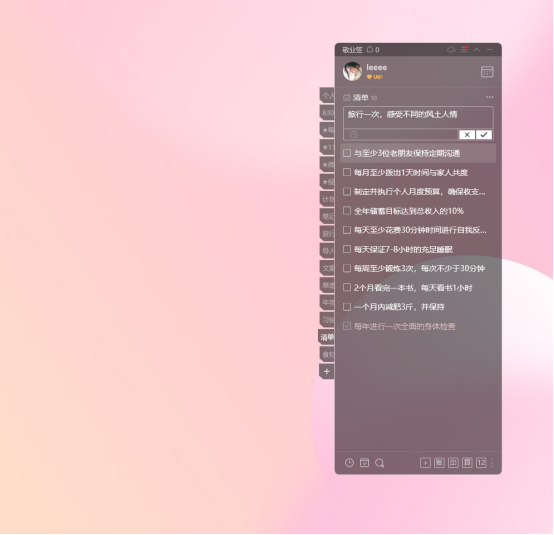Viewport: 554px width, 535px height.
Task: Confirm the new entry with the checkmark button
Action: tap(484, 135)
